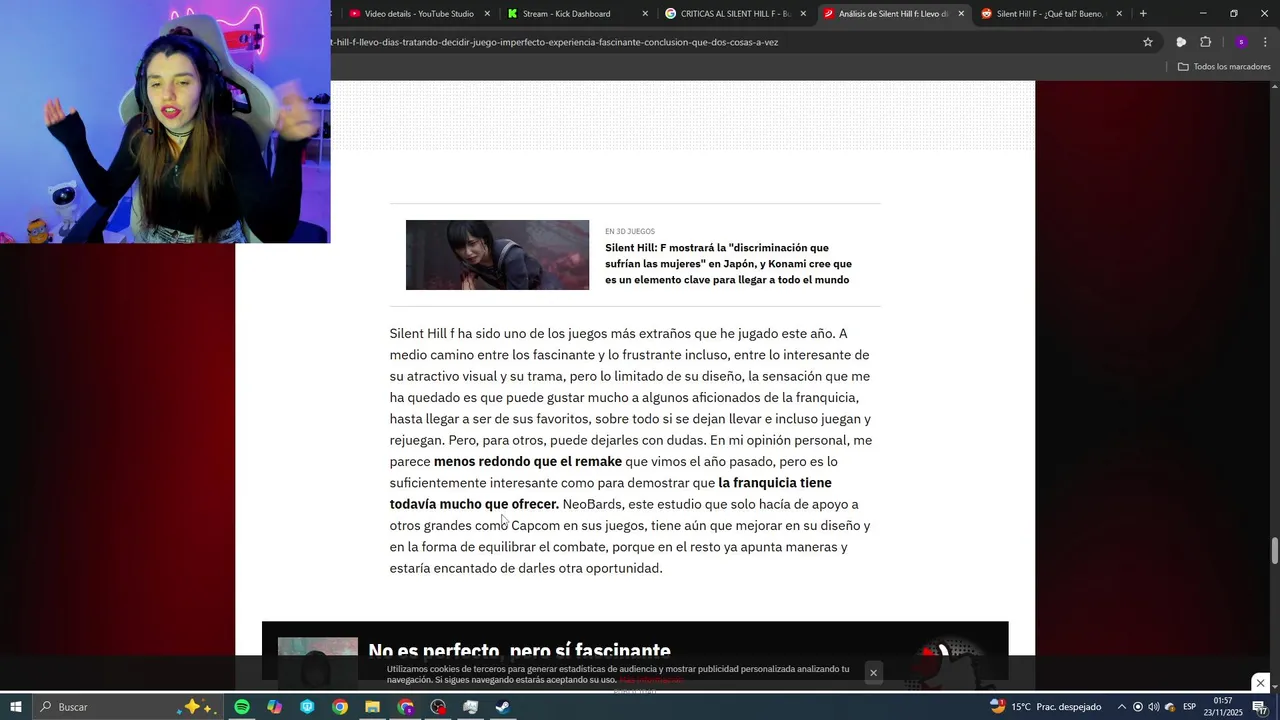Close the Video details YouTube Studio tab

coord(487,14)
